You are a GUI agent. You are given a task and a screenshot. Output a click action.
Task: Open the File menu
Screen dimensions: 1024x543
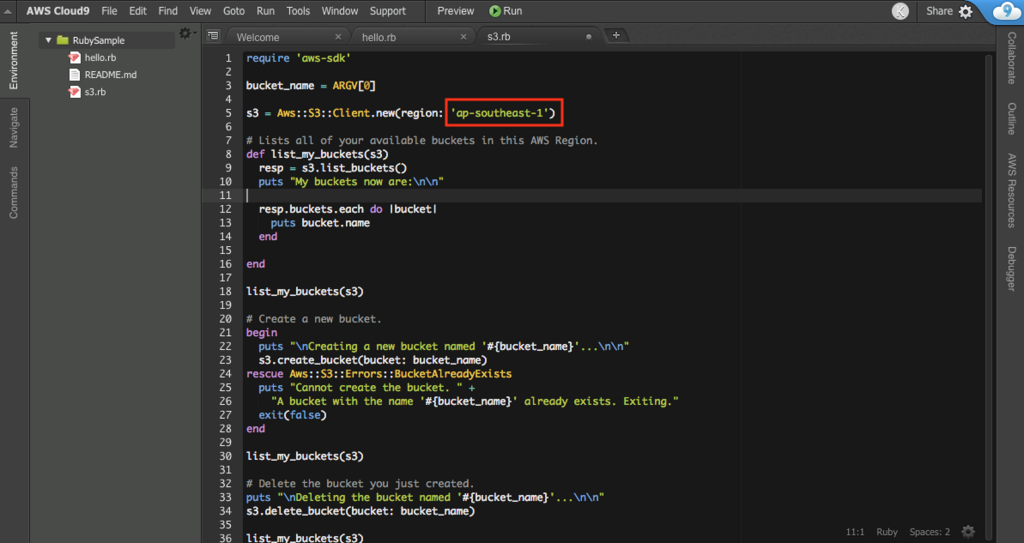(109, 11)
